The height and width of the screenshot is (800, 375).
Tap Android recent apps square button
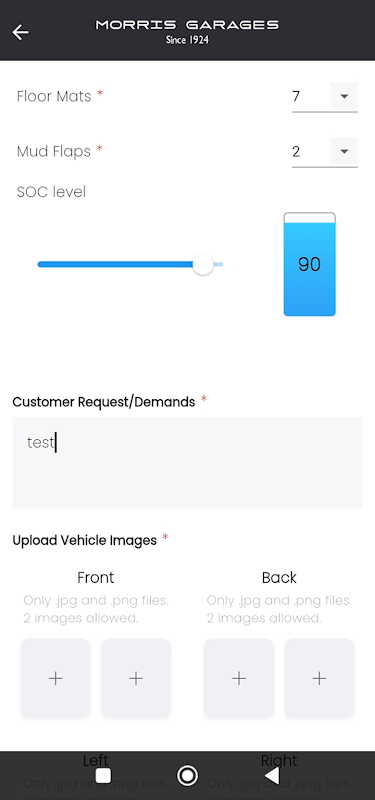[104, 776]
